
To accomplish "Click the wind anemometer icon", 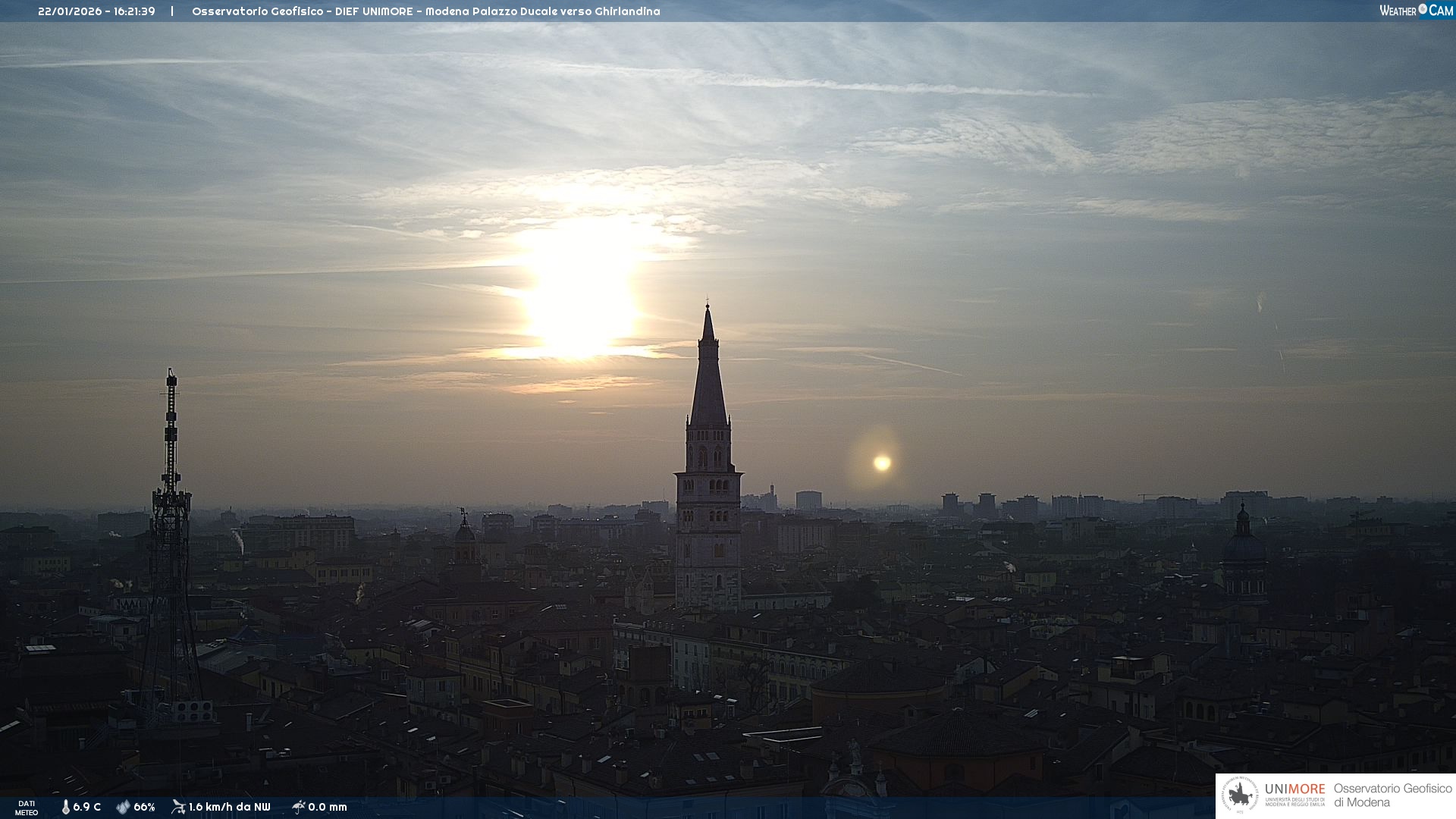I will pyautogui.click(x=178, y=807).
